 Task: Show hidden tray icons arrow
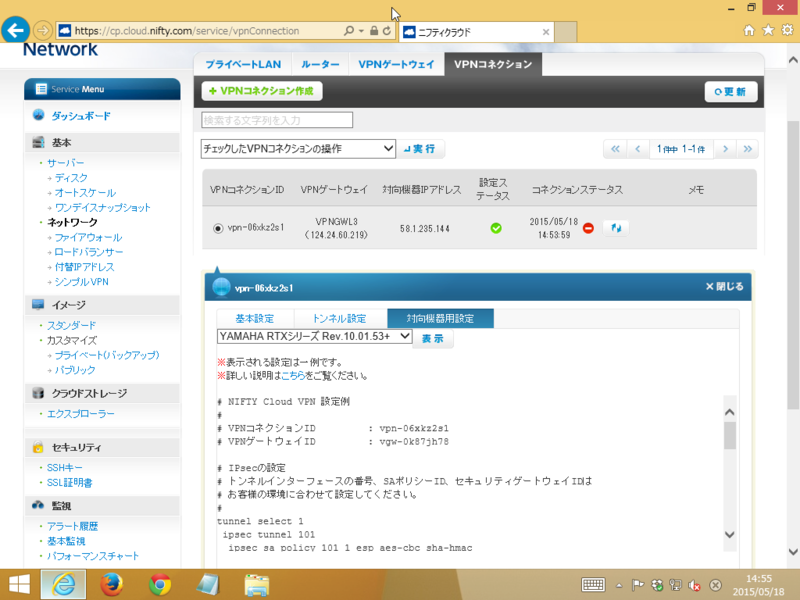pyautogui.click(x=619, y=585)
